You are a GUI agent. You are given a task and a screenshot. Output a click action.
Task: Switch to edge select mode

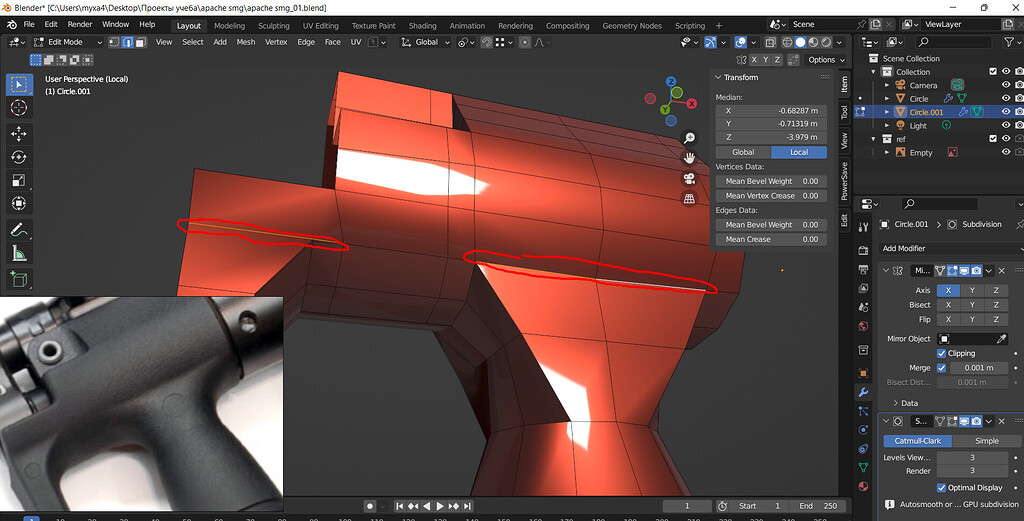(x=127, y=42)
